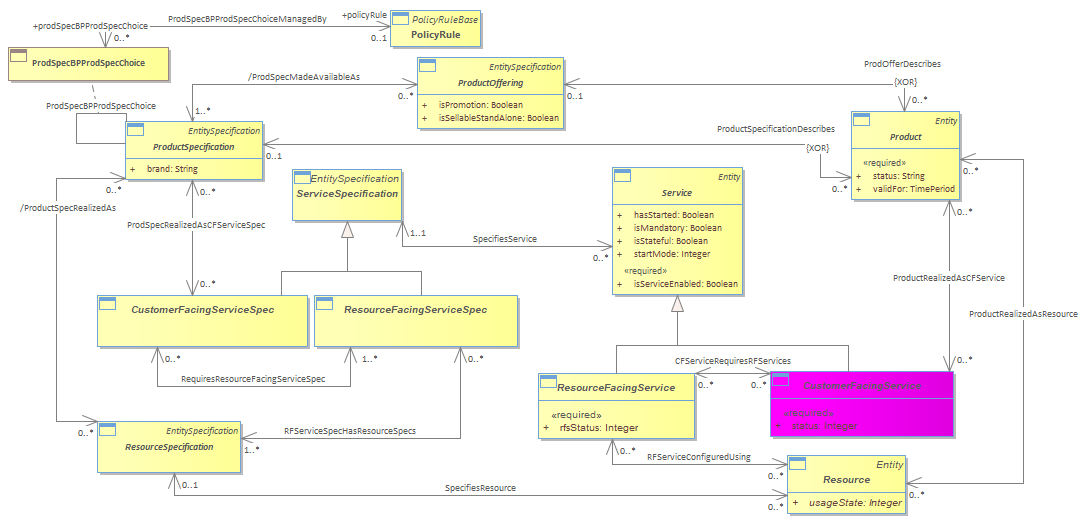
Task: Click the class icon in ResourceSpecification box
Action: tap(108, 430)
